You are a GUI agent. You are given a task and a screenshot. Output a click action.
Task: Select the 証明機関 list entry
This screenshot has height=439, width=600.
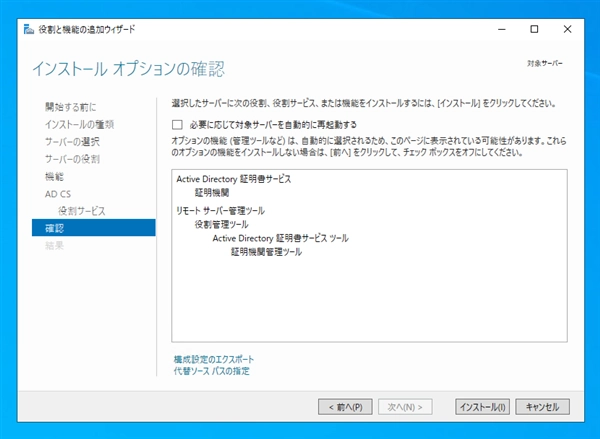pyautogui.click(x=212, y=193)
